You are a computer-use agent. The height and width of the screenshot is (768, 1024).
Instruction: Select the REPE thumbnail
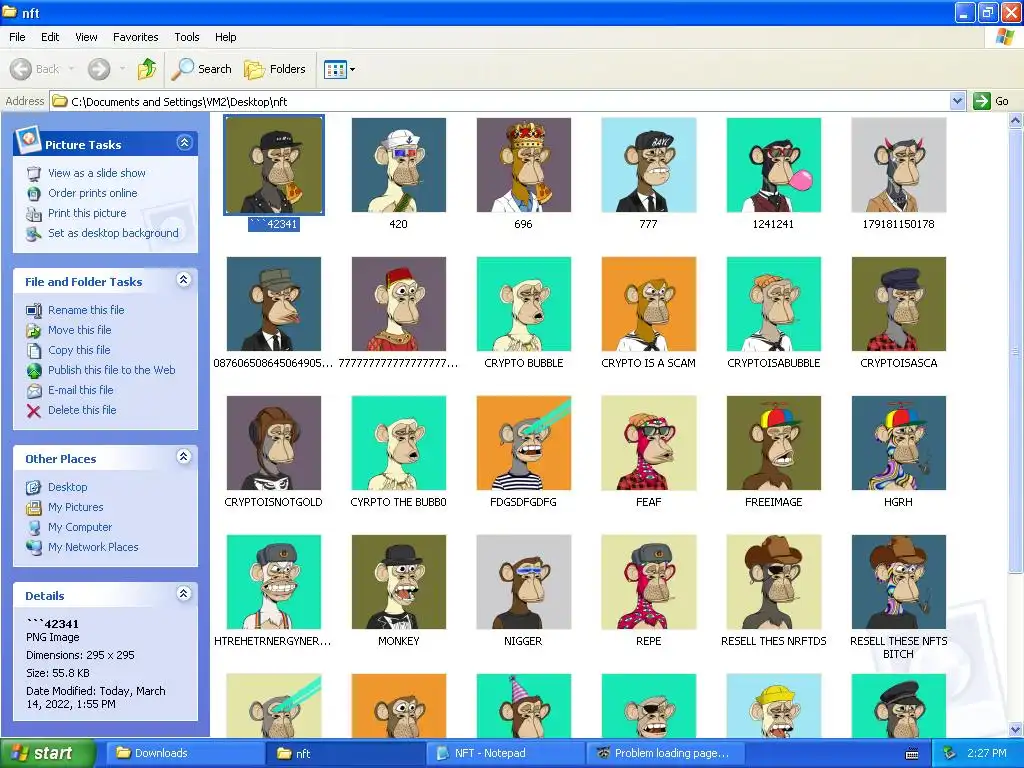coord(648,582)
